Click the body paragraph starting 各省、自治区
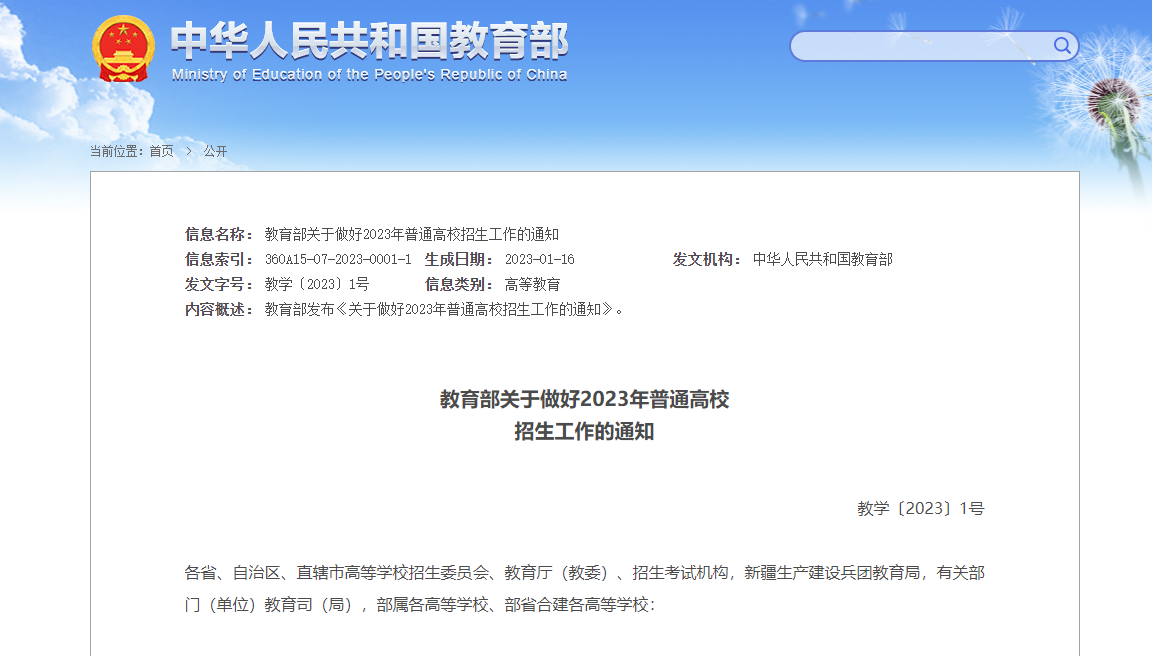The height and width of the screenshot is (656, 1152). click(584, 588)
